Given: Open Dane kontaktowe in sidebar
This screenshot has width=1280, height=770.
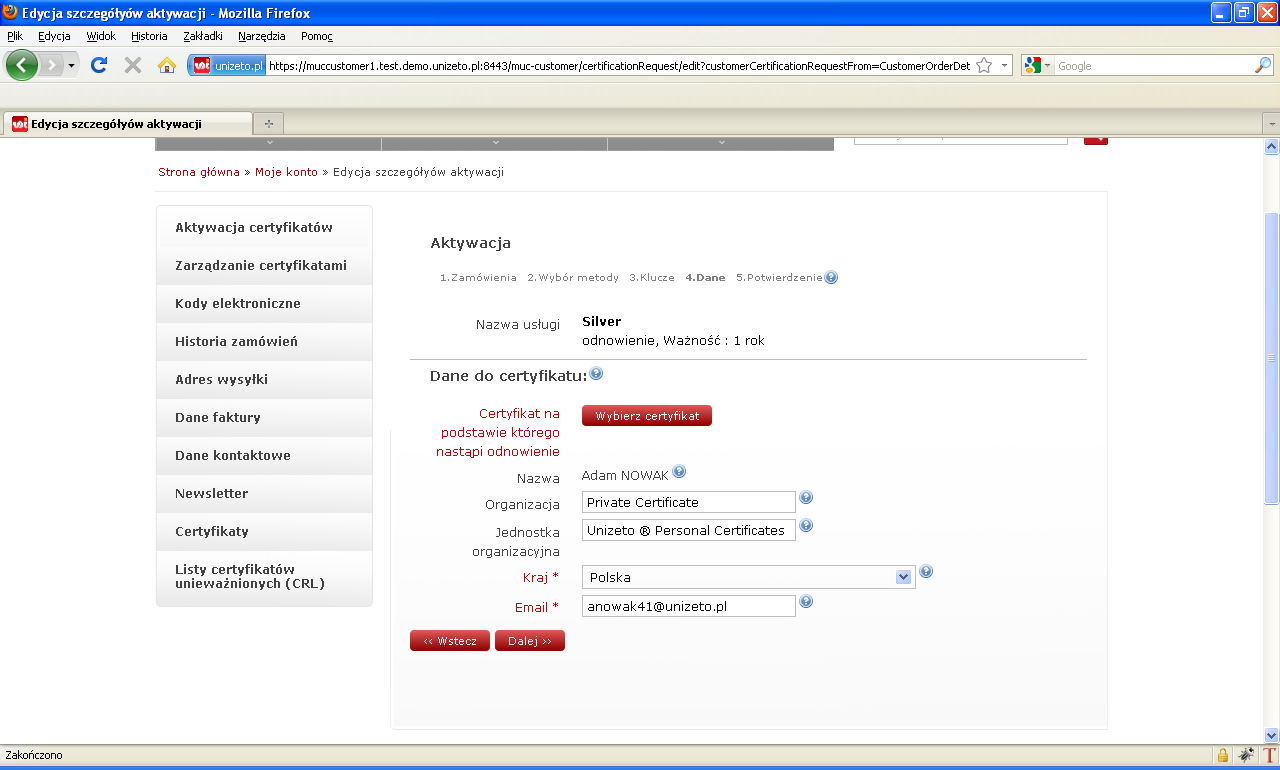Looking at the screenshot, I should [x=264, y=455].
